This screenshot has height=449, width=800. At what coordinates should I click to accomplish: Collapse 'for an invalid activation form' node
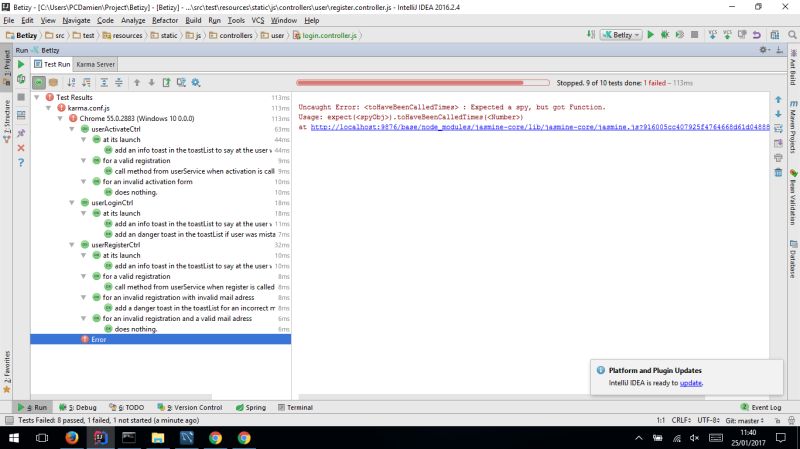click(x=84, y=182)
